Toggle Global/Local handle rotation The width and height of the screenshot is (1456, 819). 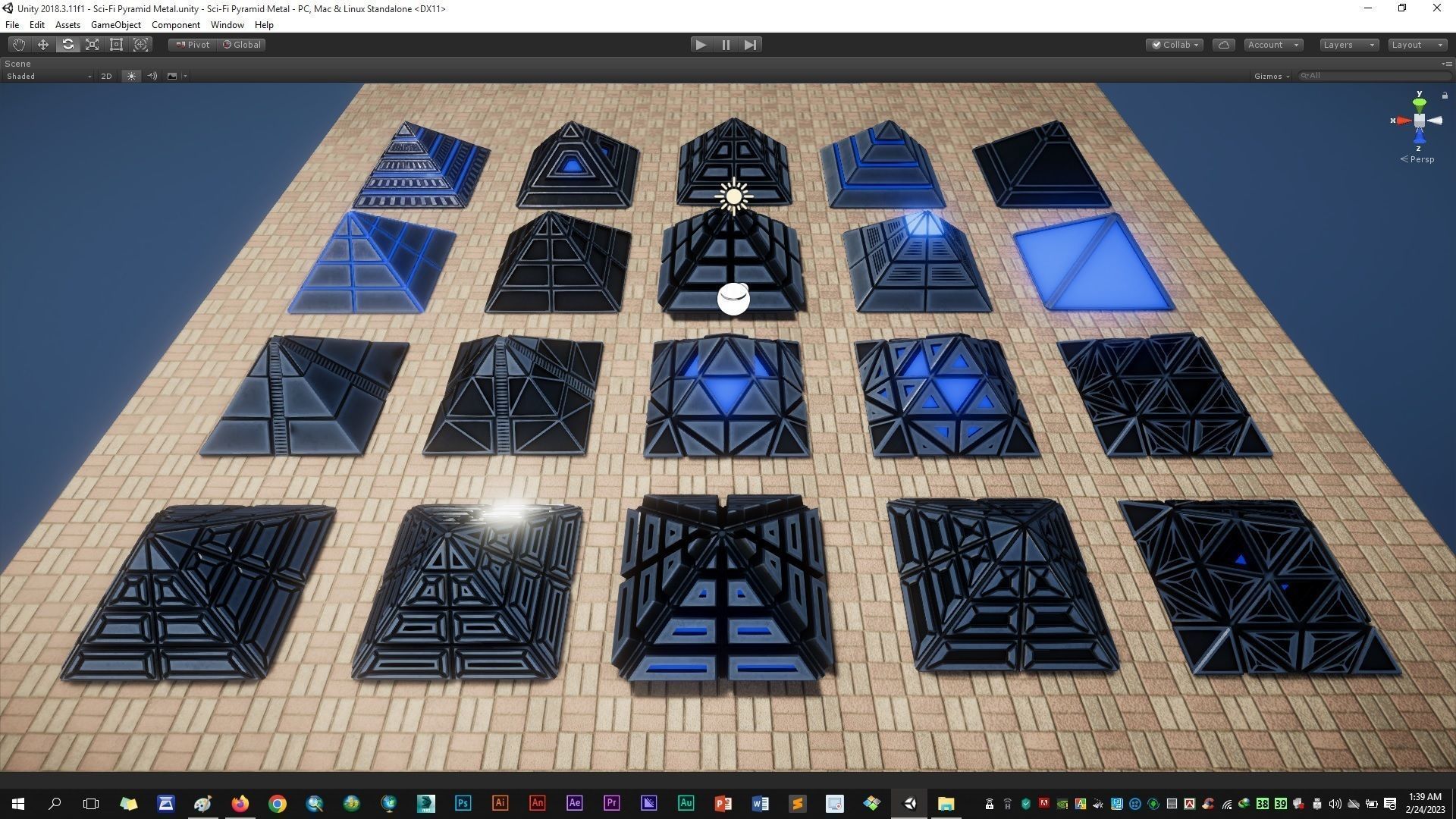click(x=241, y=45)
